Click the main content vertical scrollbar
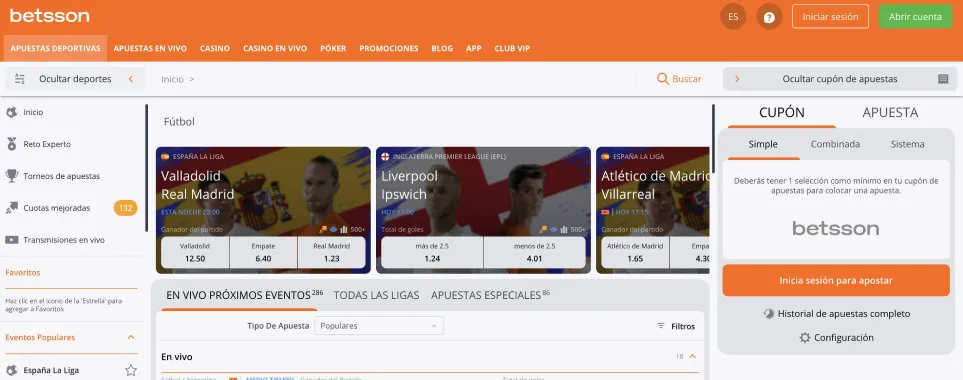Screen dimensions: 963x380 [713, 138]
